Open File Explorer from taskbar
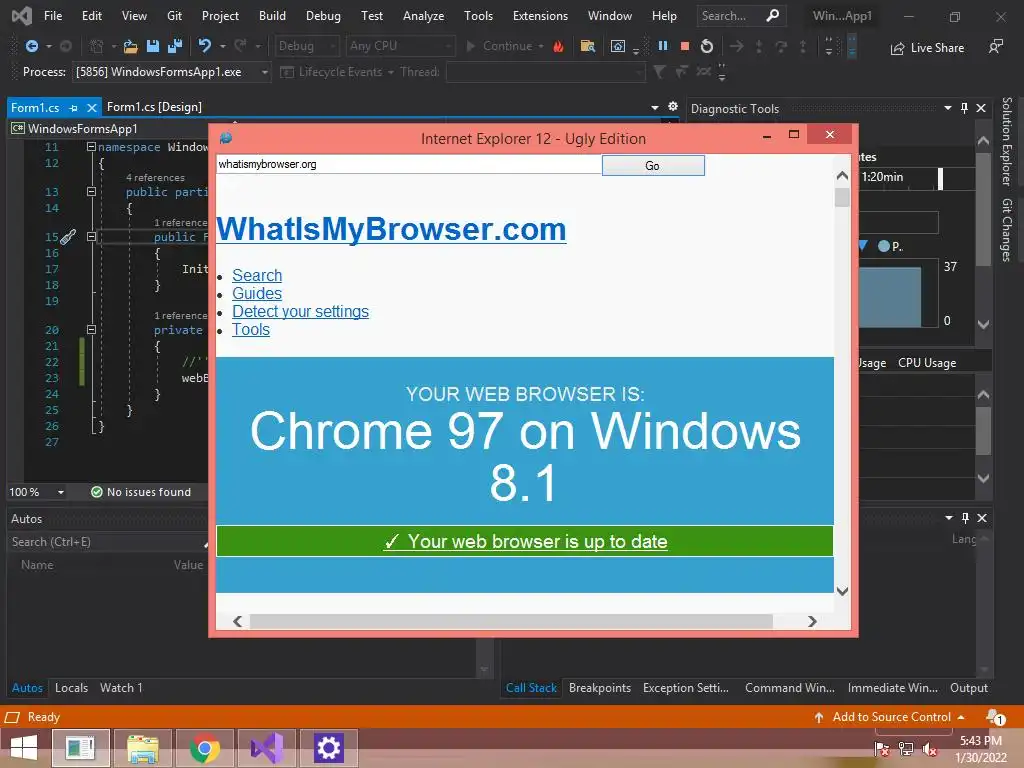This screenshot has height=768, width=1024. pyautogui.click(x=142, y=748)
